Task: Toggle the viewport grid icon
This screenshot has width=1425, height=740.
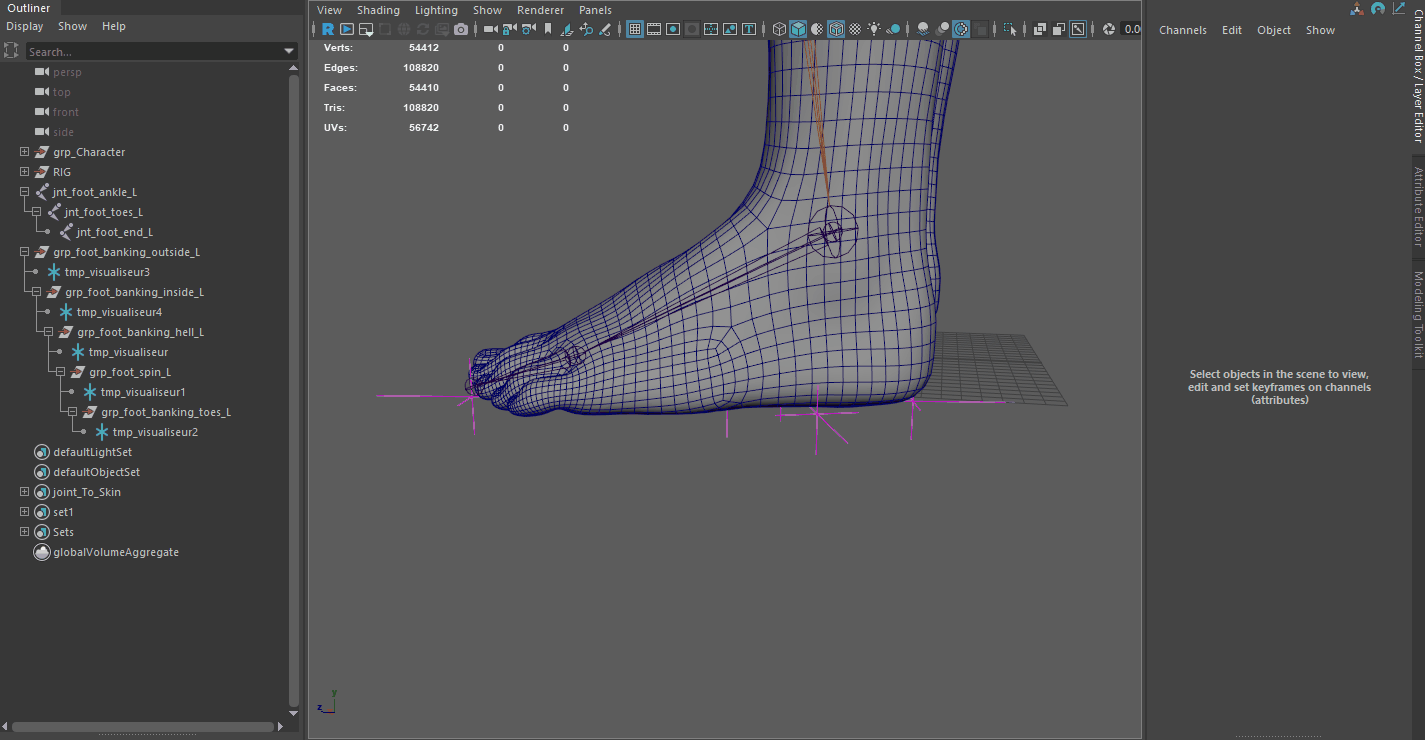Action: 635,29
